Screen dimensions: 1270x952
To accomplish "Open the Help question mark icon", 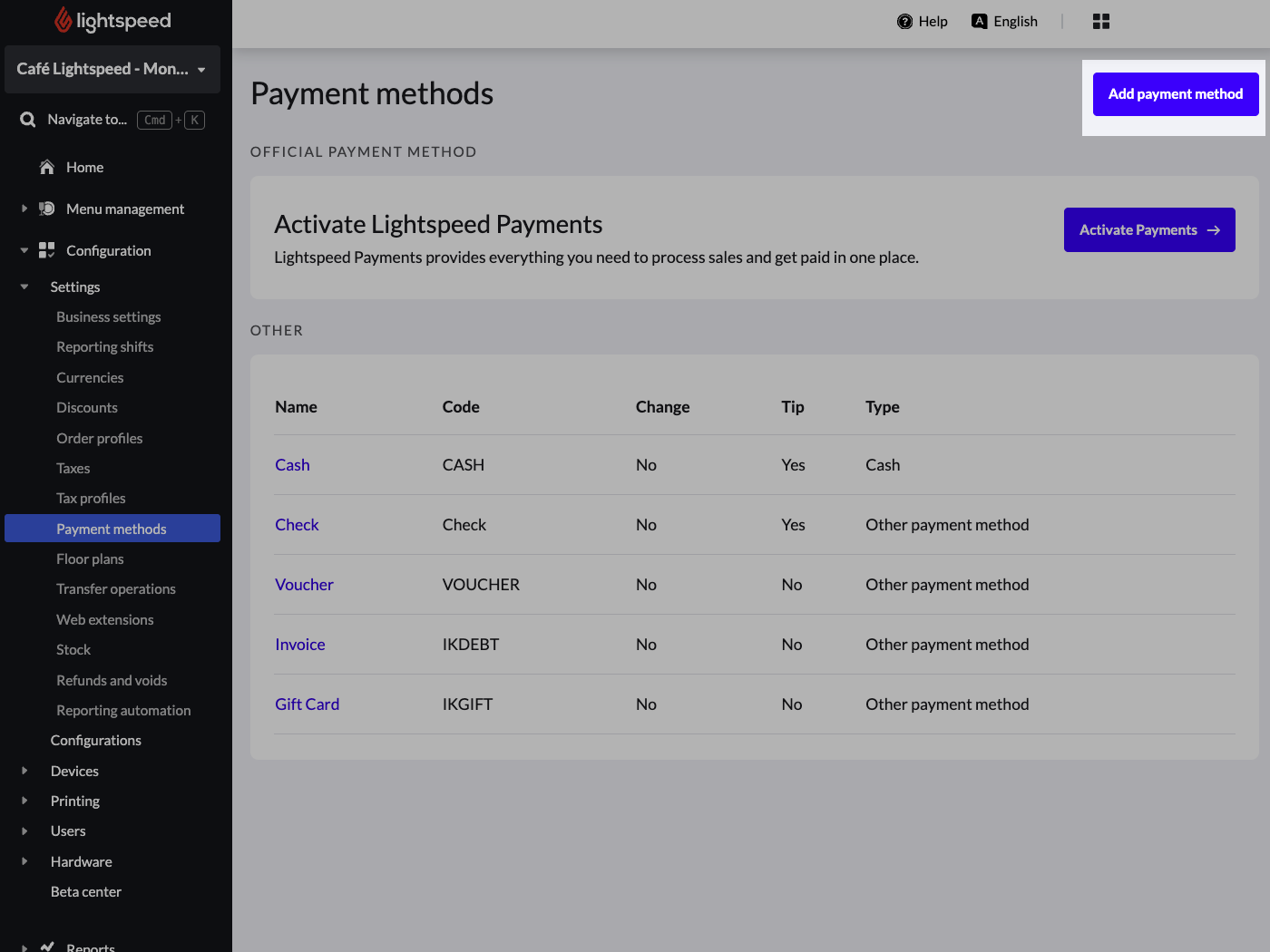I will [x=904, y=22].
